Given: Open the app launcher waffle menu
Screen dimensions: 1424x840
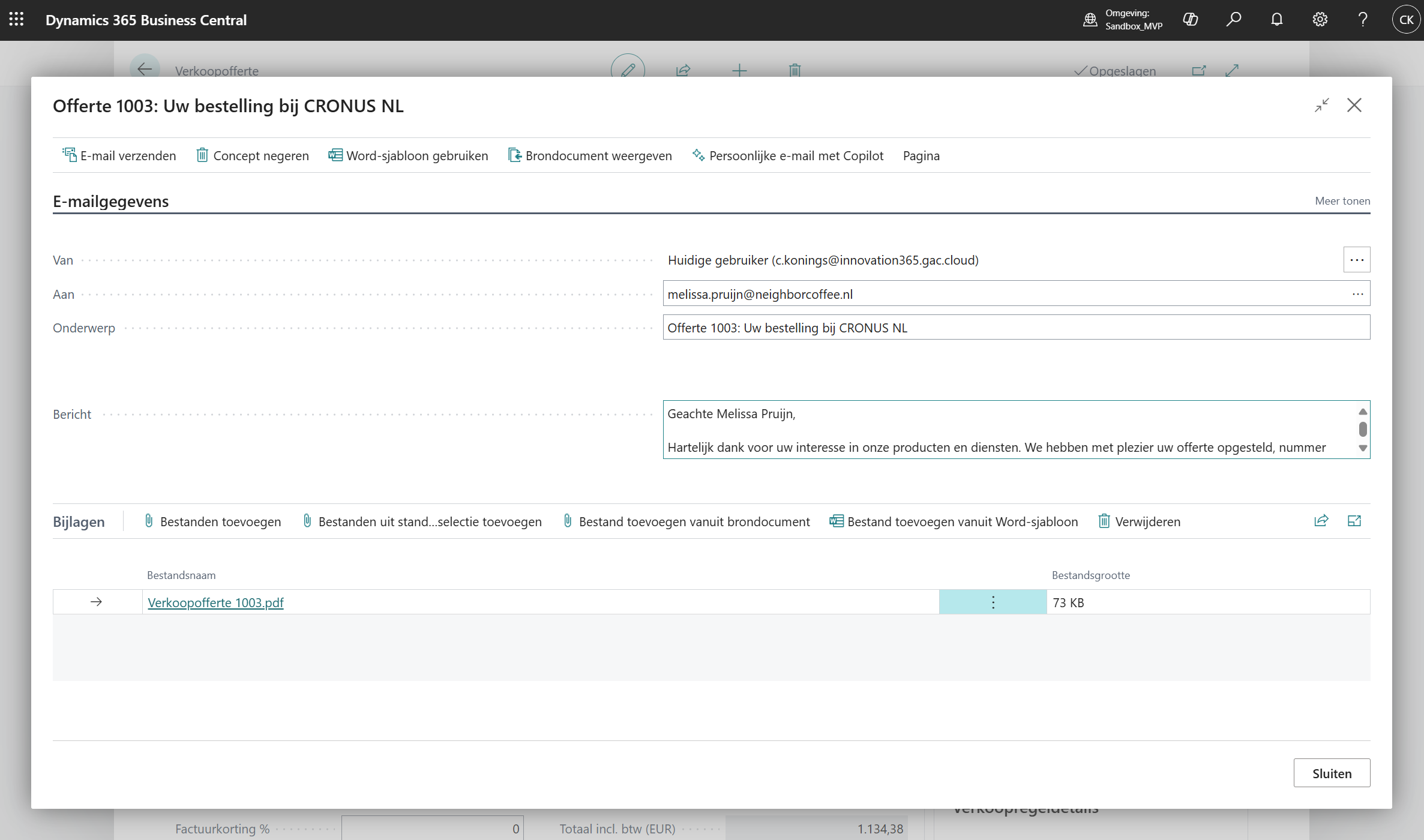Looking at the screenshot, I should point(16,20).
